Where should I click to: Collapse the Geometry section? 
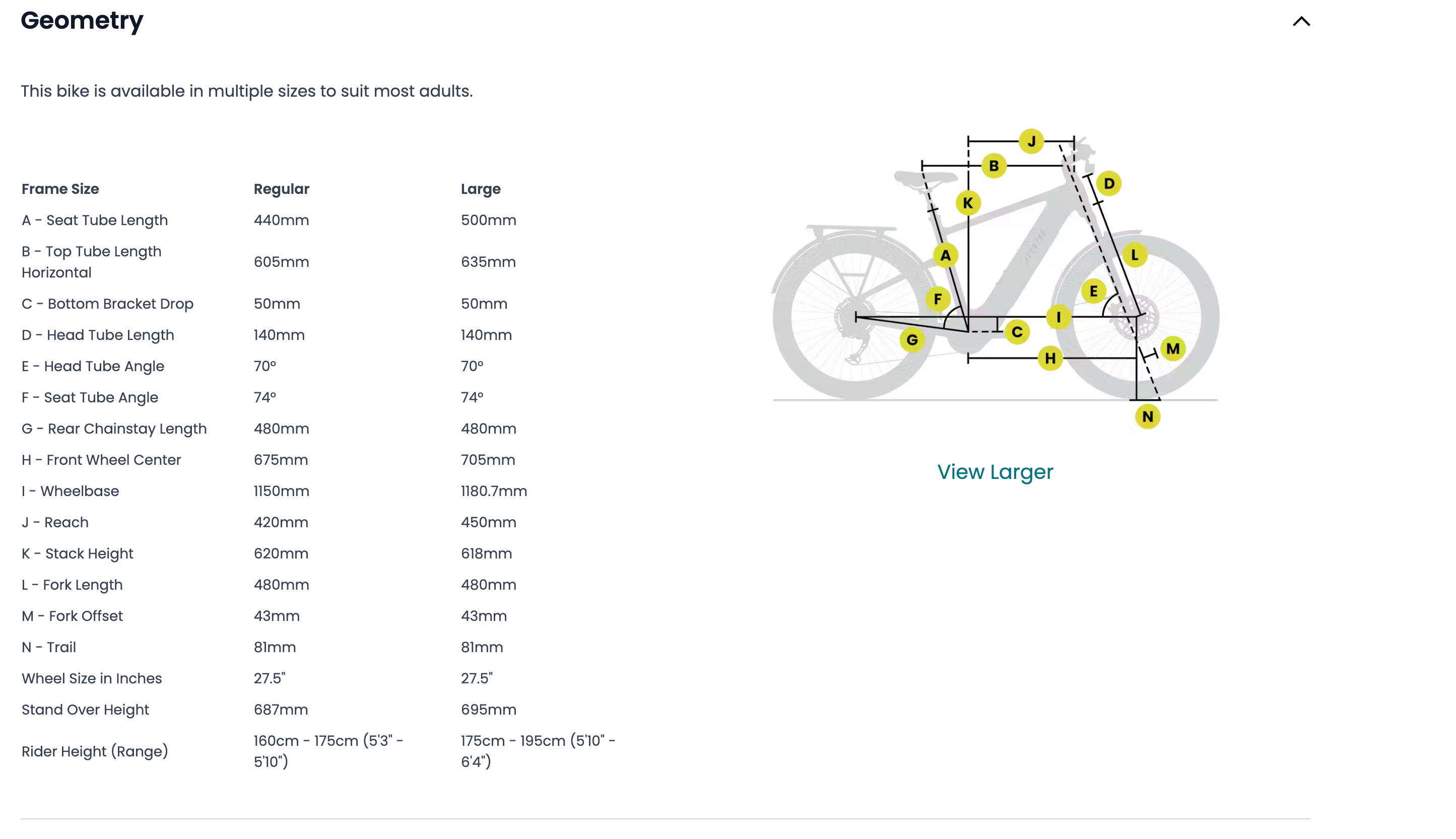click(x=1301, y=21)
